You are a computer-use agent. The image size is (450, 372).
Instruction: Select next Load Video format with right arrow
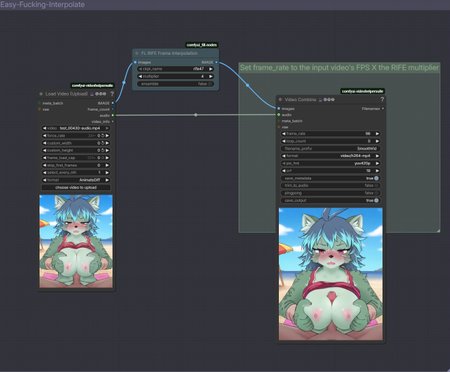(107, 180)
